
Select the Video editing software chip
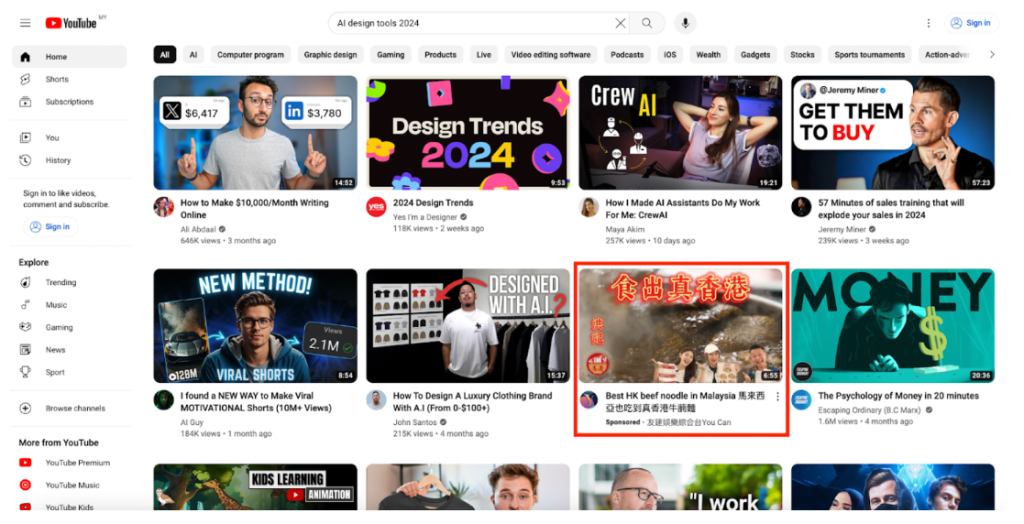pos(551,55)
